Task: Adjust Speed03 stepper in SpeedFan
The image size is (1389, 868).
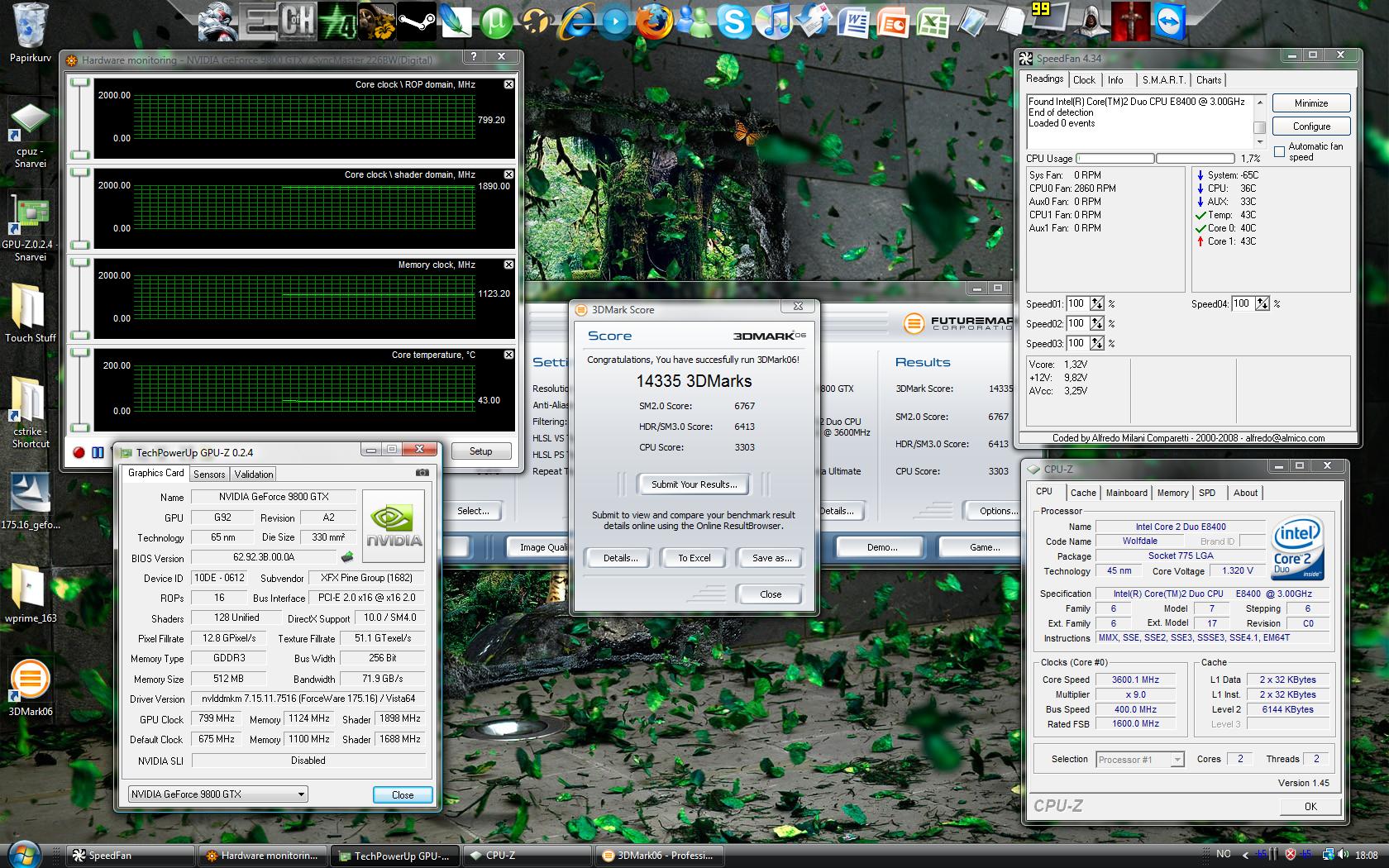Action: click(1097, 343)
